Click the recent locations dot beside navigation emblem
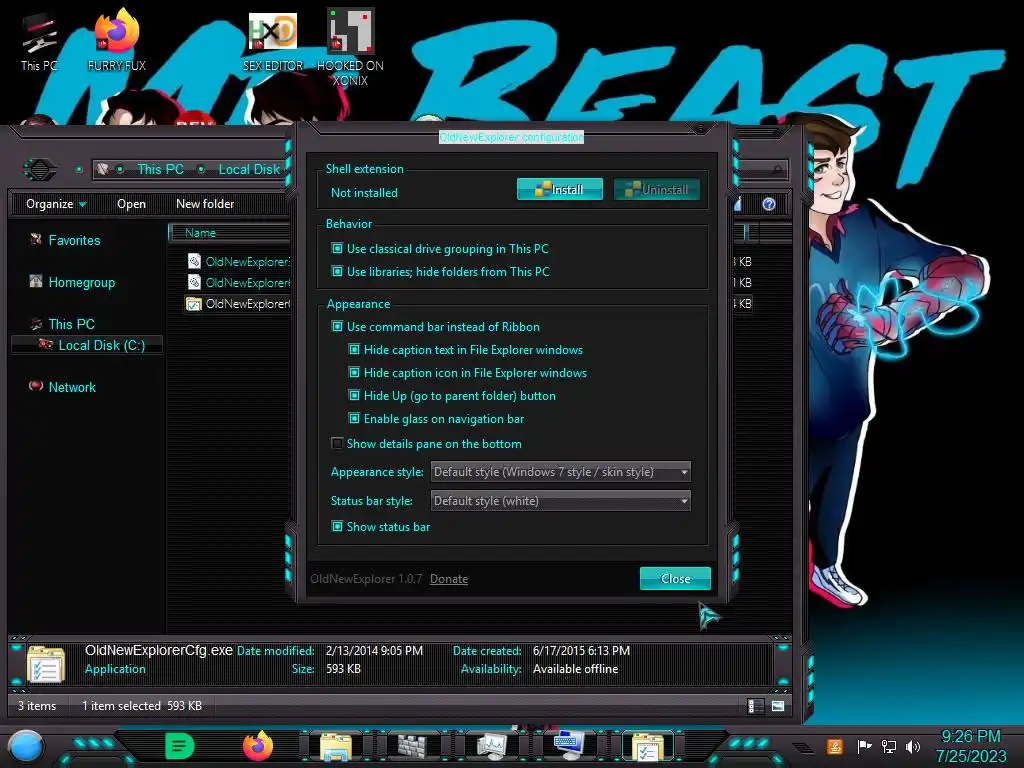The width and height of the screenshot is (1024, 768). [79, 169]
